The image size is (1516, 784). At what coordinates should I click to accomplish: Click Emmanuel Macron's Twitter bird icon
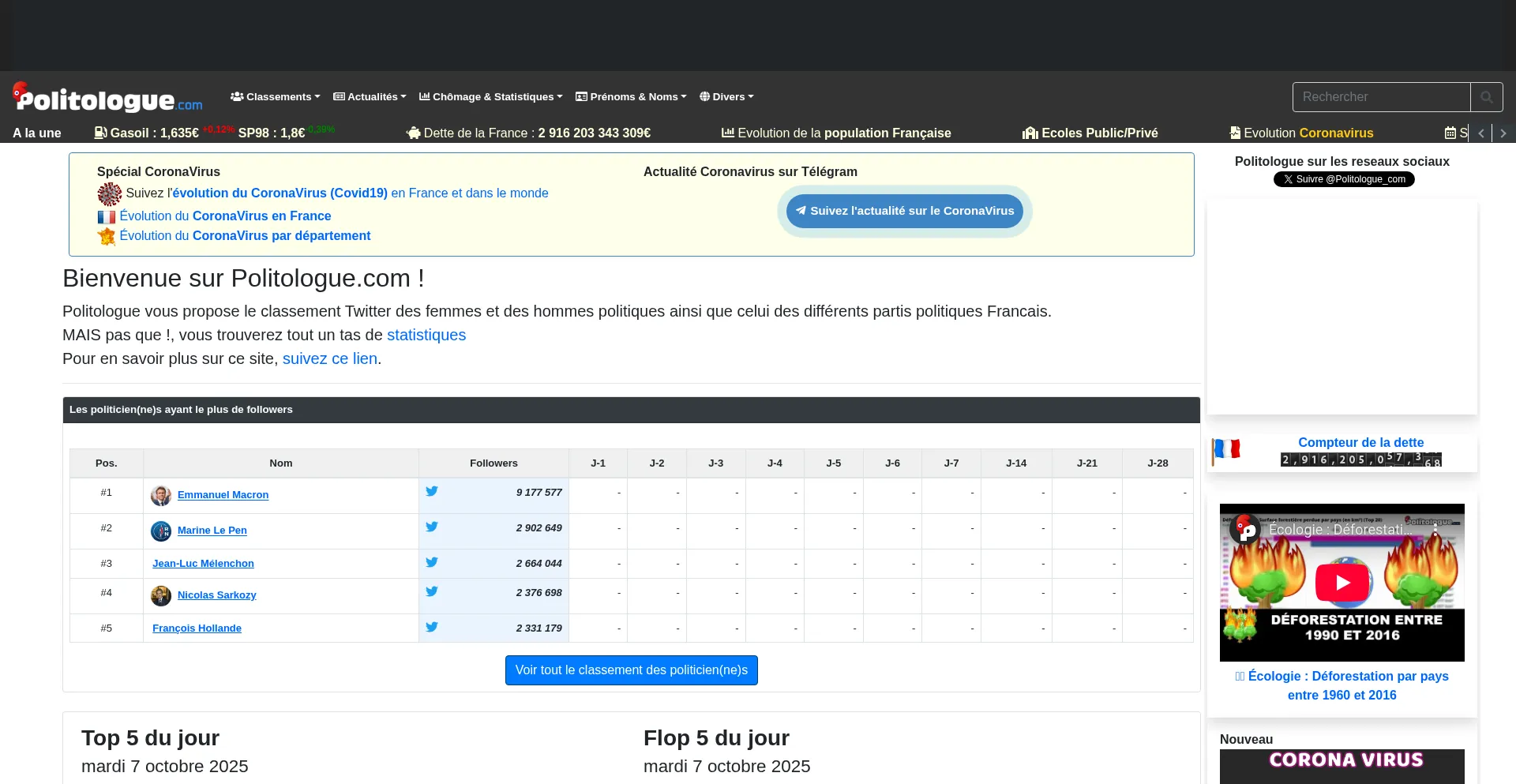[432, 491]
